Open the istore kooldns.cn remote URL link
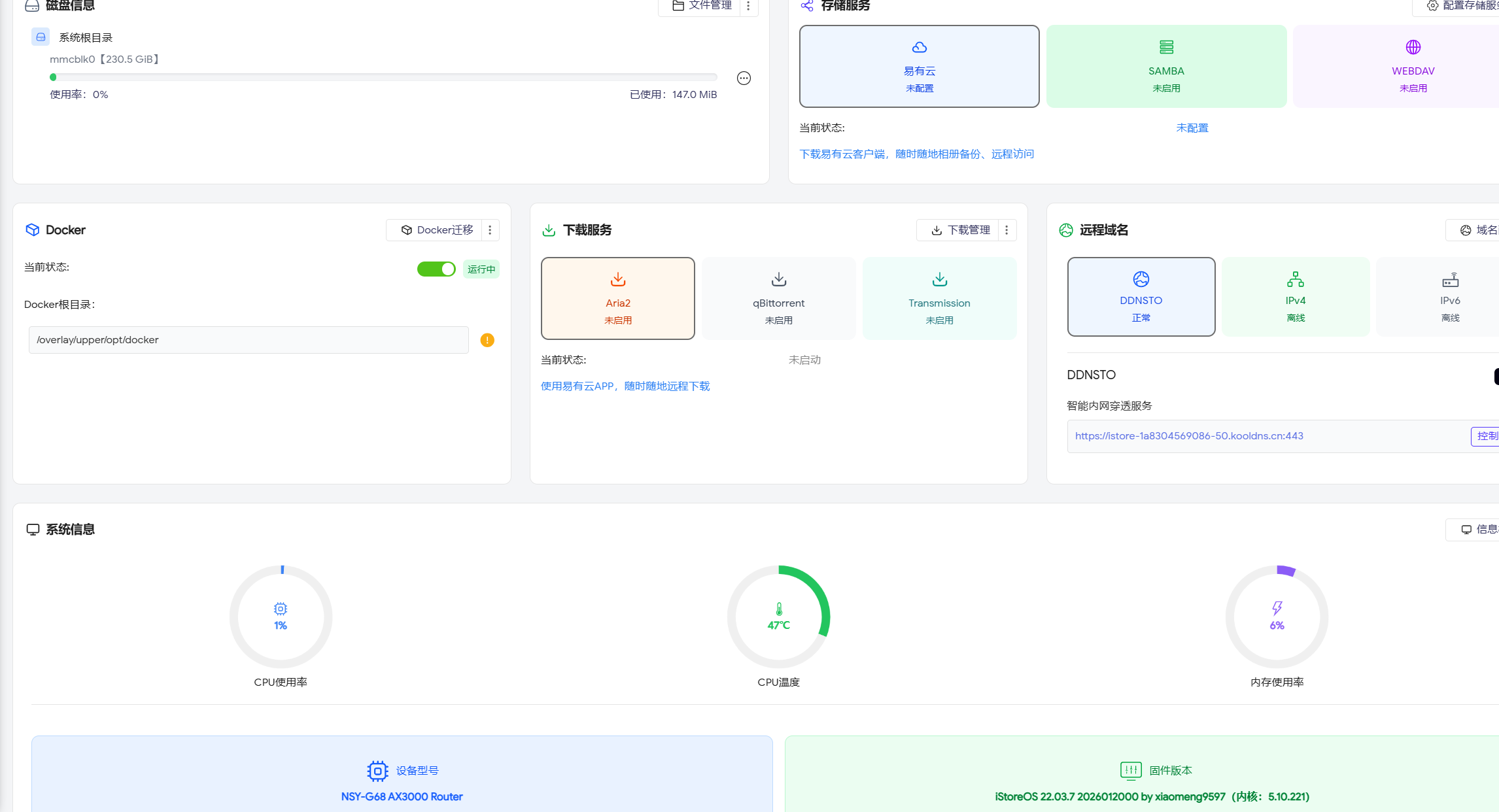Screen dimensions: 1499x812 1188,436
